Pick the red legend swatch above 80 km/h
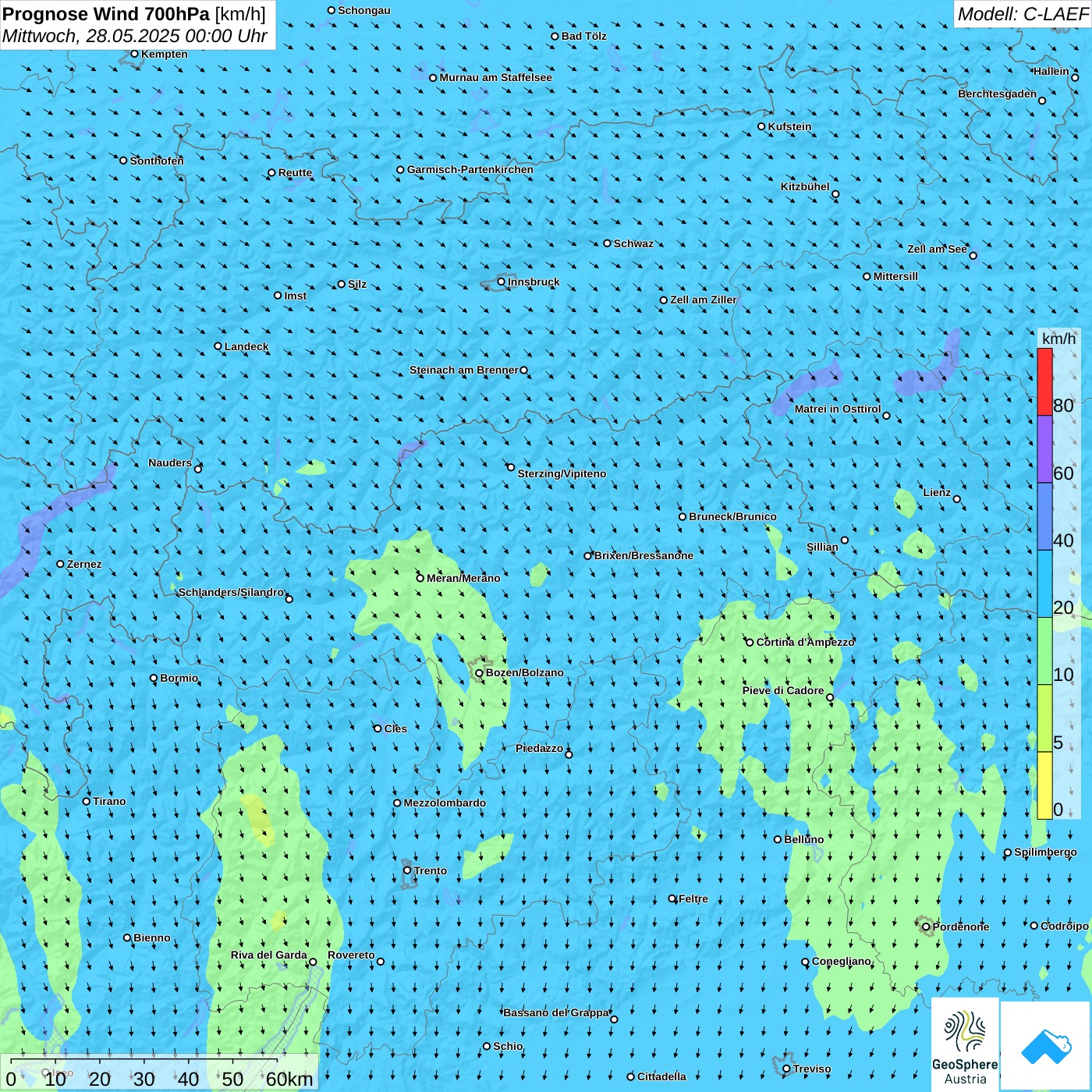 click(1044, 381)
